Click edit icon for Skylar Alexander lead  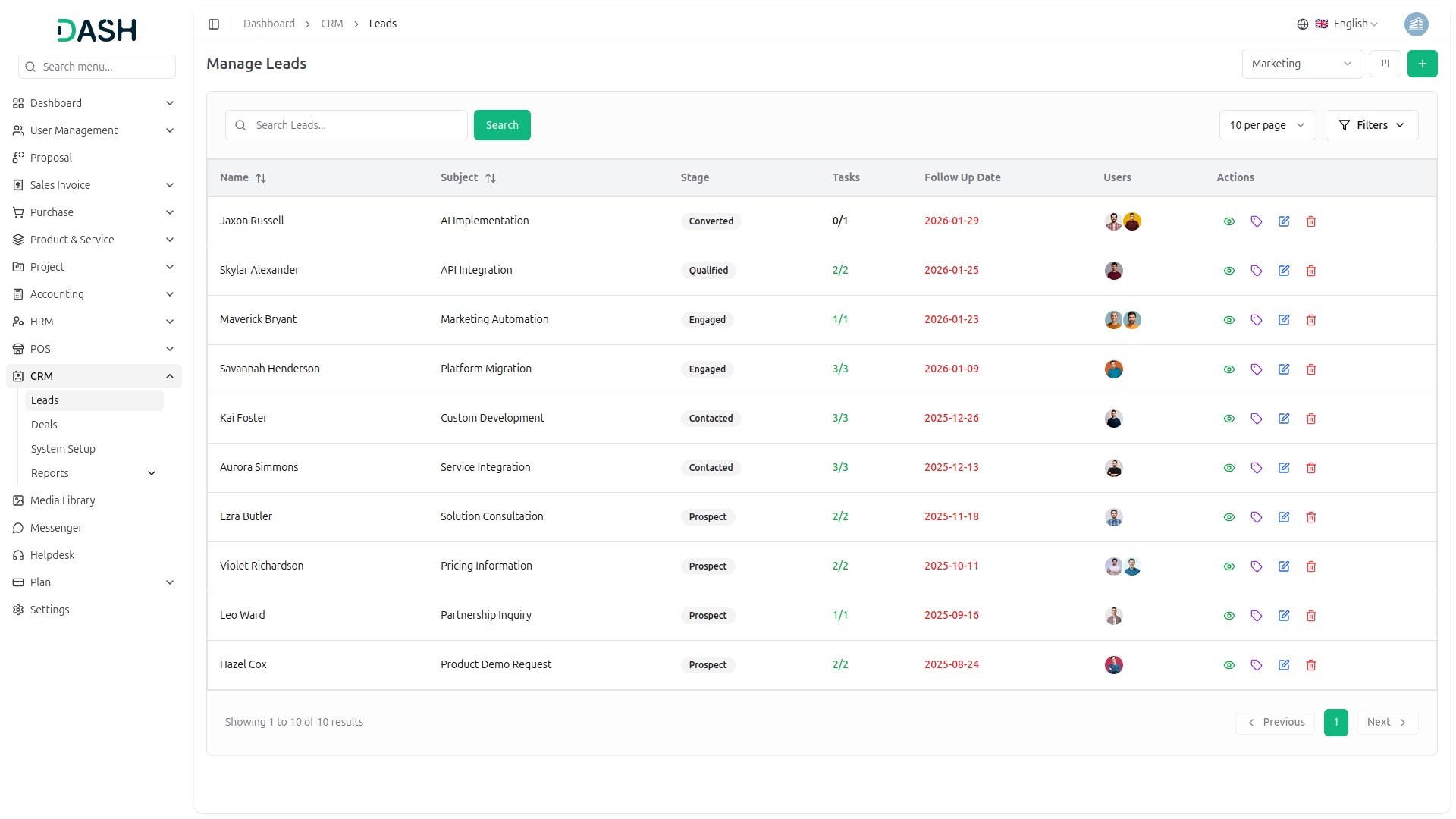pyautogui.click(x=1284, y=271)
